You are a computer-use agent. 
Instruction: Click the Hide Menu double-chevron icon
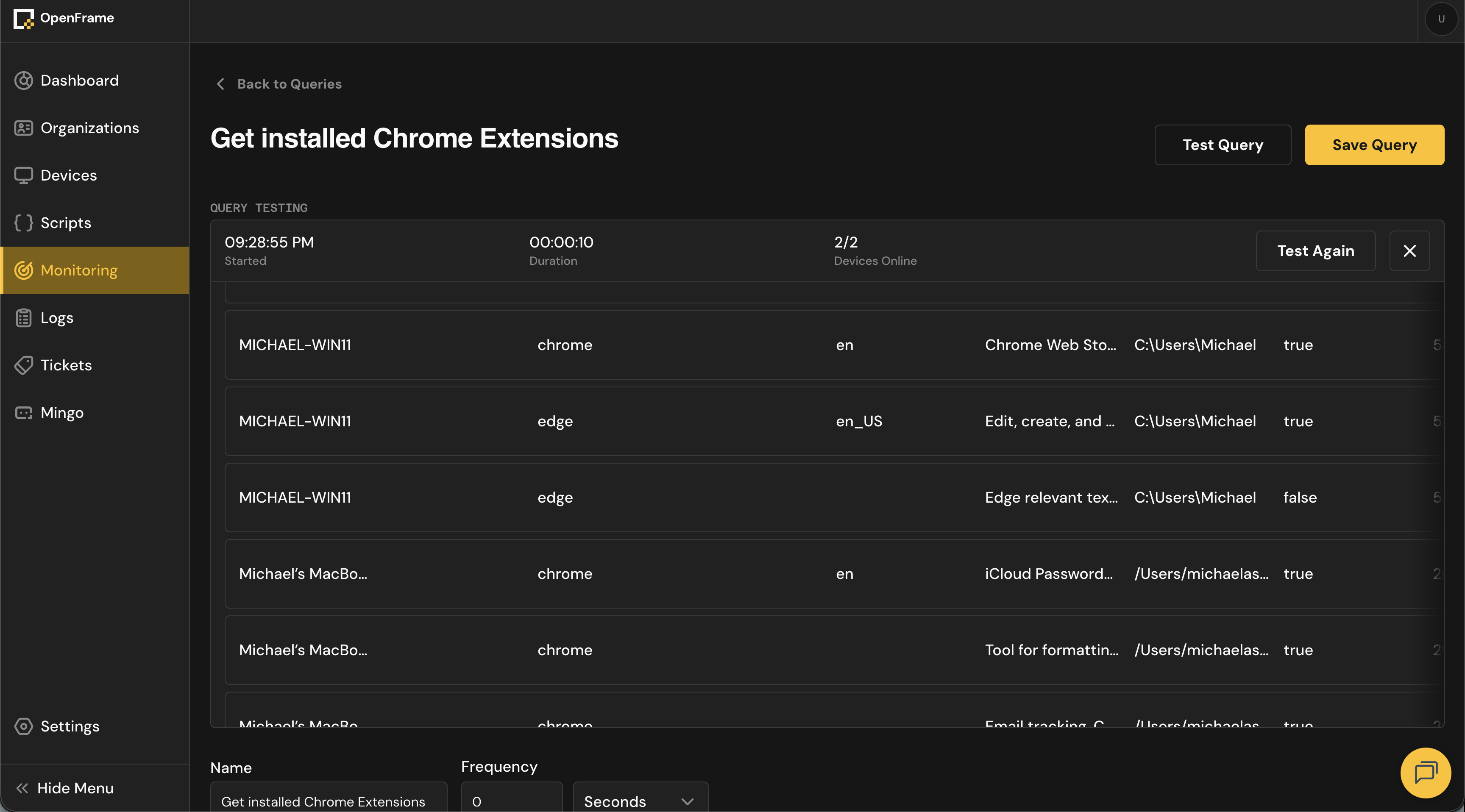point(22,788)
